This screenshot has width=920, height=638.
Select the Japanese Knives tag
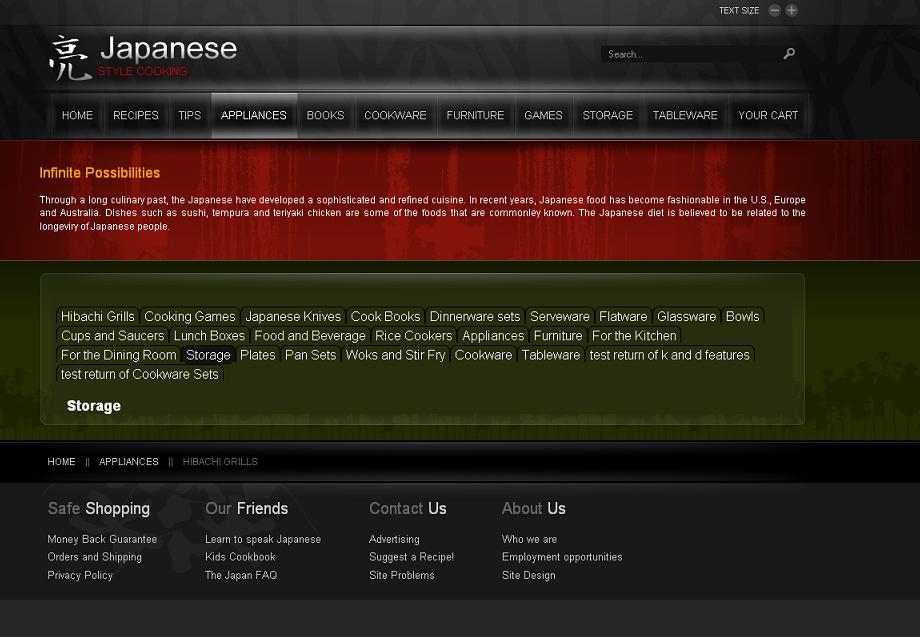(293, 316)
